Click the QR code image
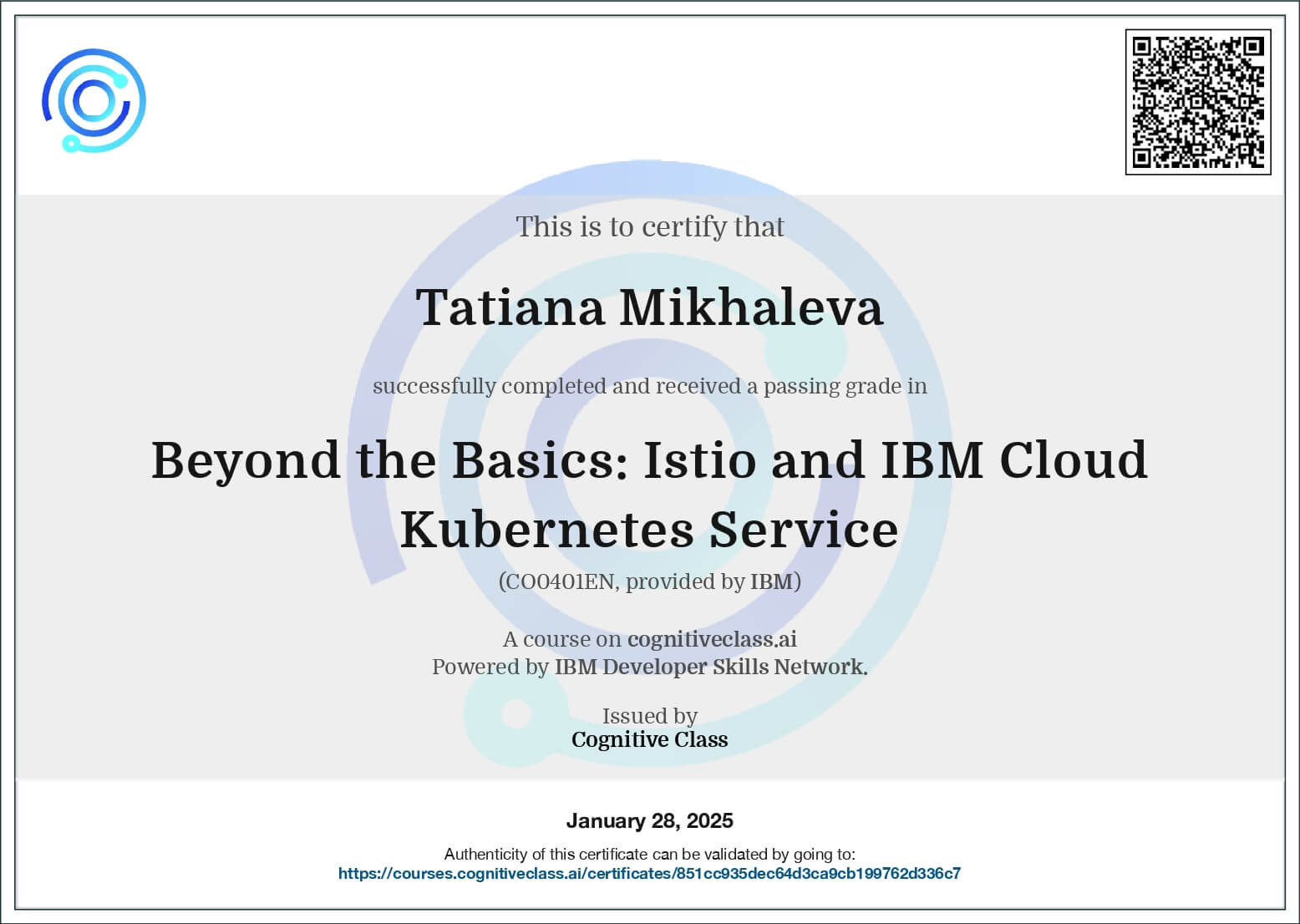The image size is (1300, 924). (1198, 102)
